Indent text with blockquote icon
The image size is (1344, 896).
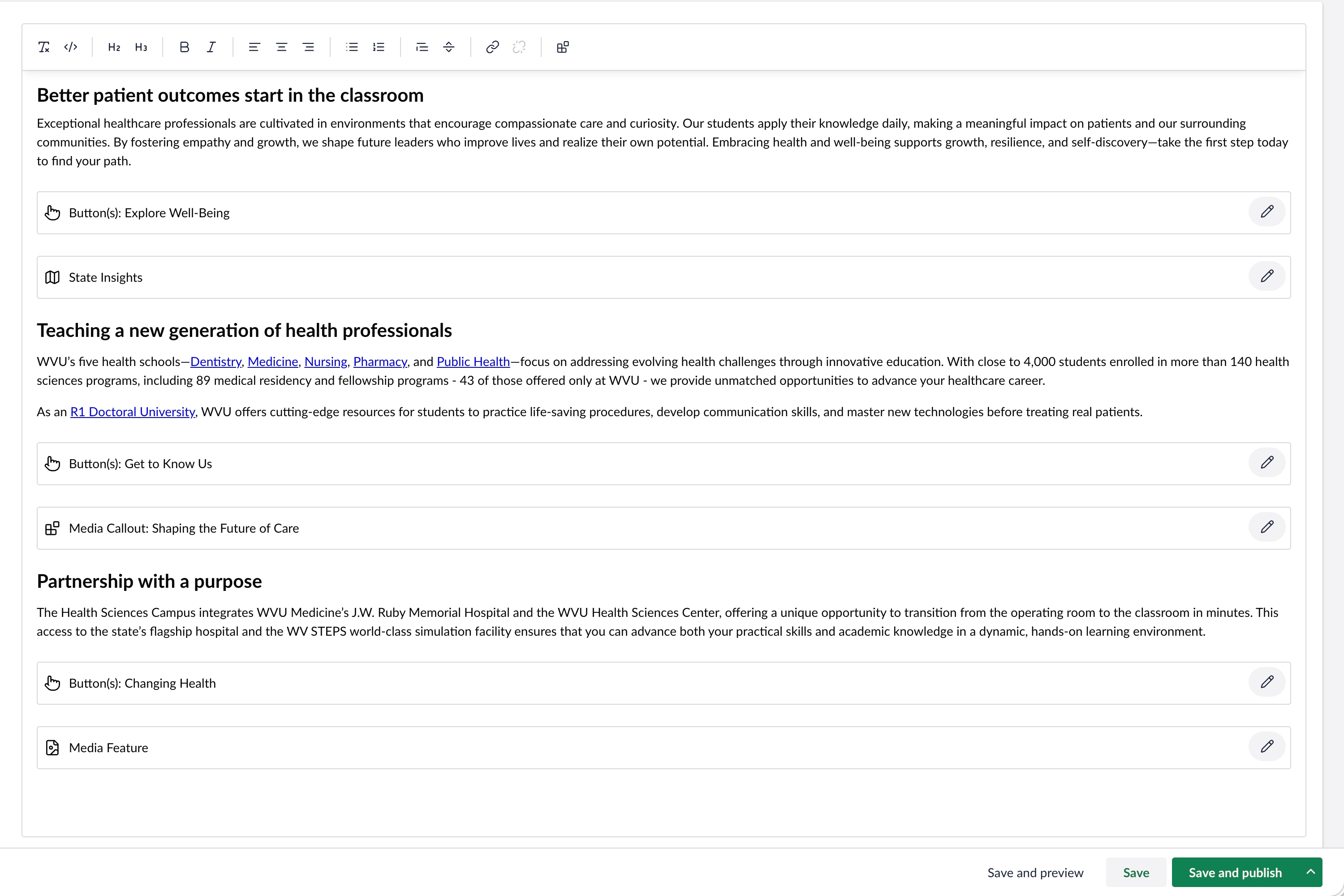coord(422,47)
